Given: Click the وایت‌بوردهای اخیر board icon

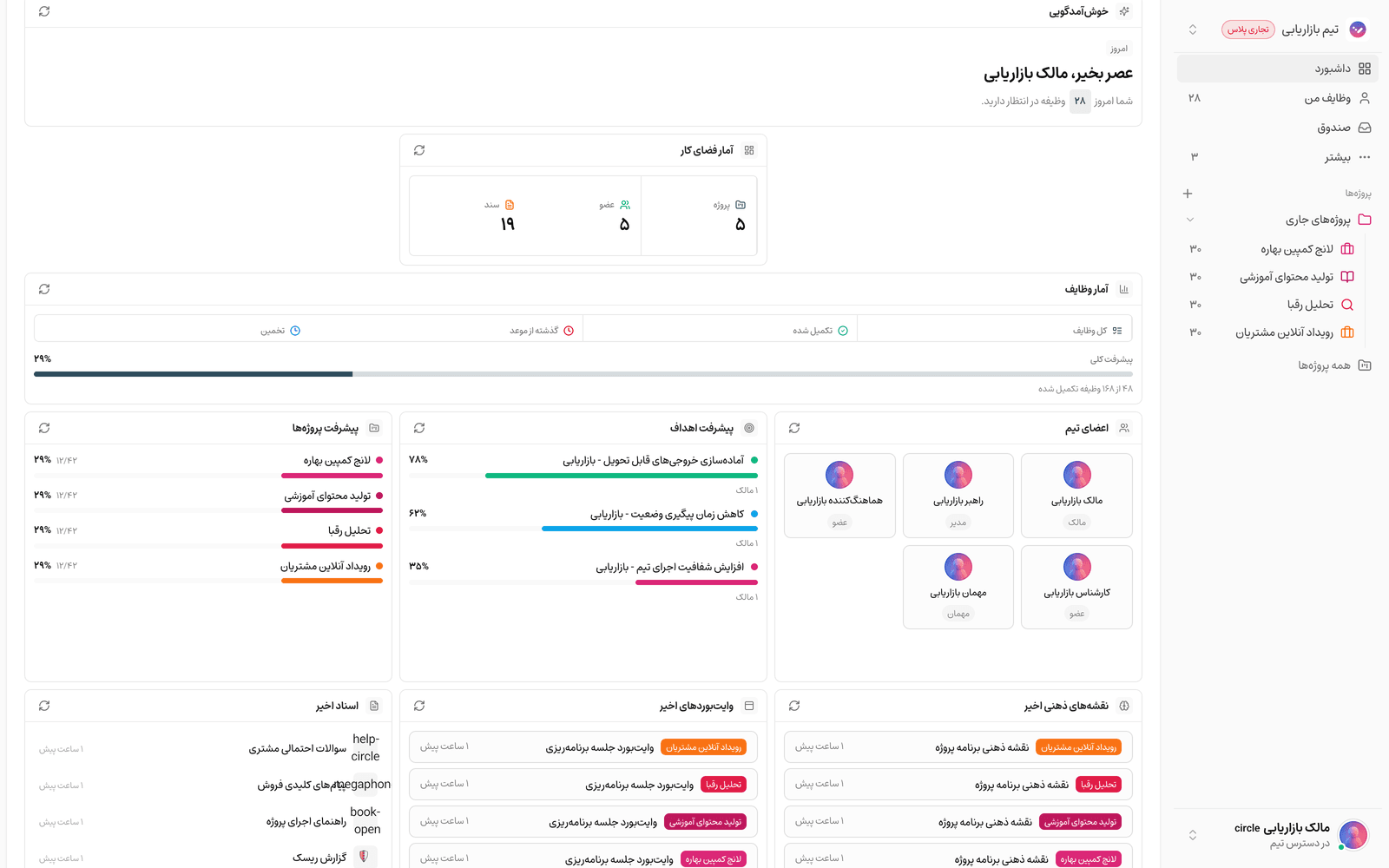Looking at the screenshot, I should coord(749,706).
